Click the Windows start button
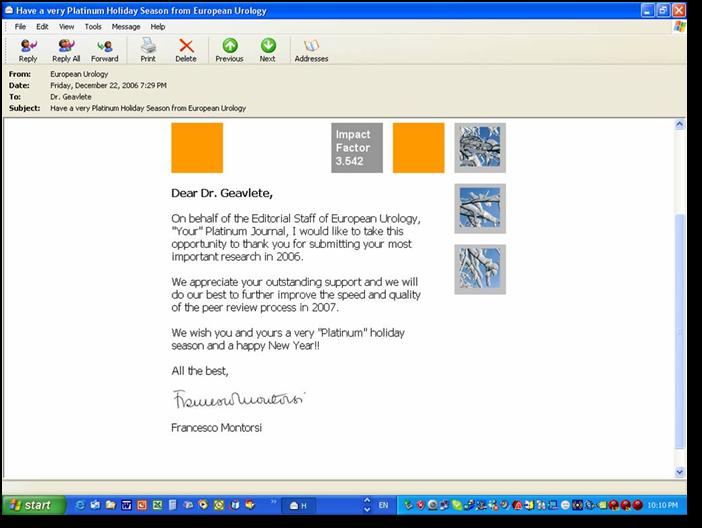702x528 pixels. [x=34, y=505]
